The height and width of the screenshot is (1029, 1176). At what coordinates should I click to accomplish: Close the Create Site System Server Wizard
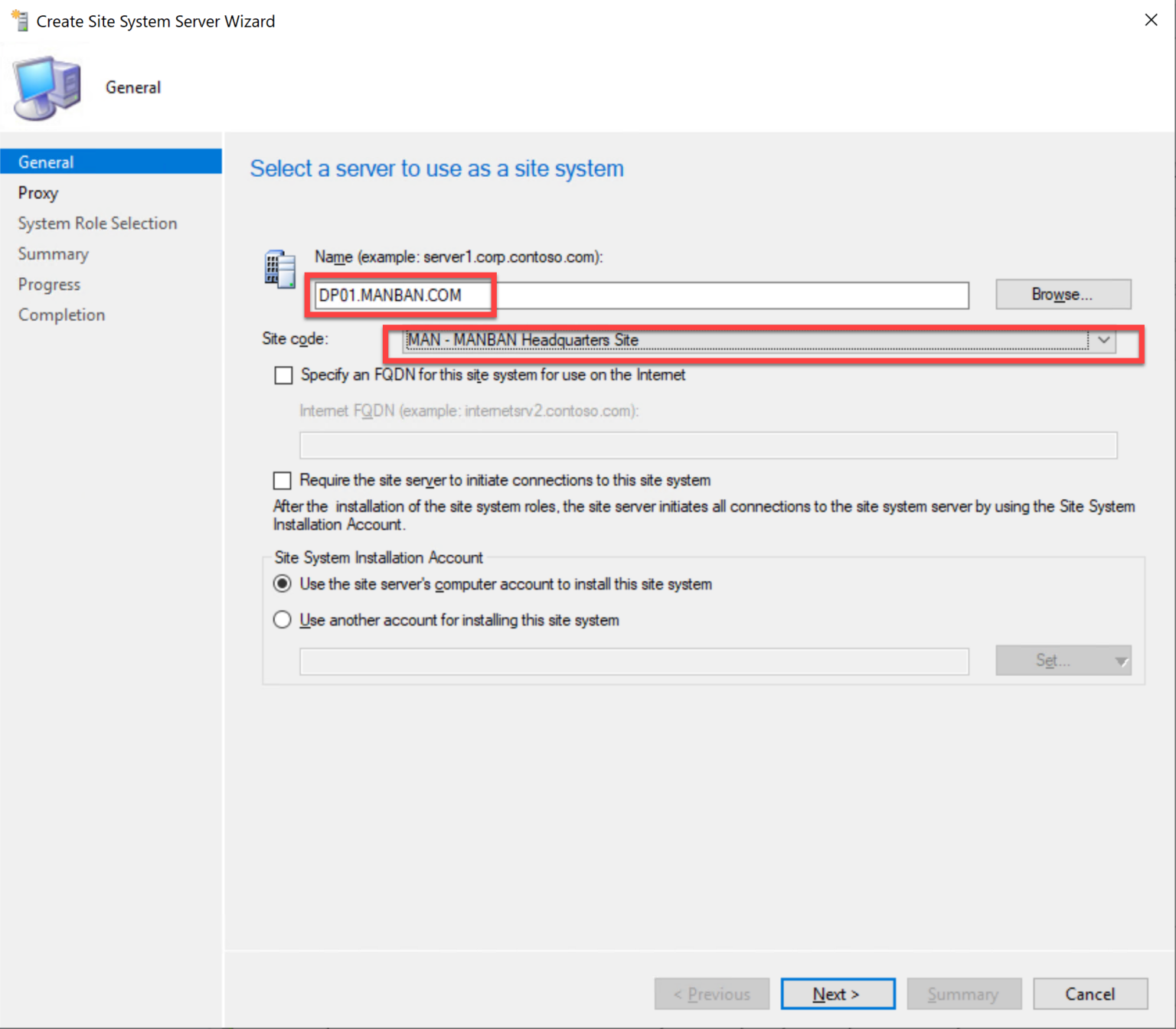coord(1151,20)
